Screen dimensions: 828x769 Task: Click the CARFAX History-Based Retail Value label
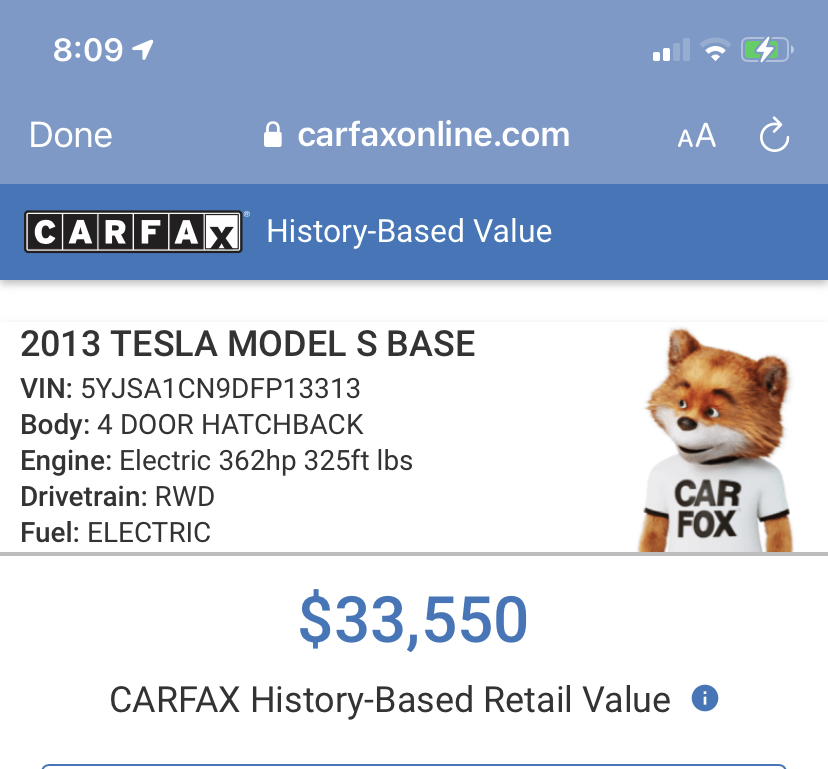click(390, 699)
